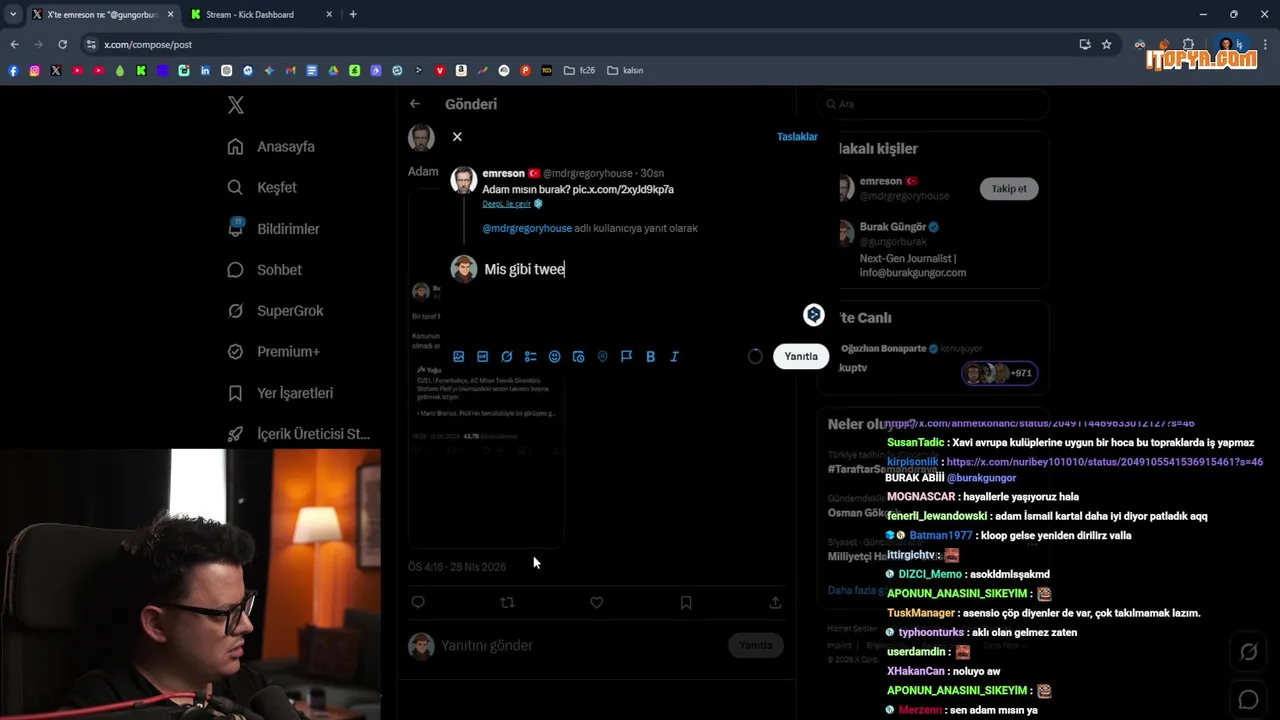
Task: Open the schedule post option
Action: pos(579,356)
